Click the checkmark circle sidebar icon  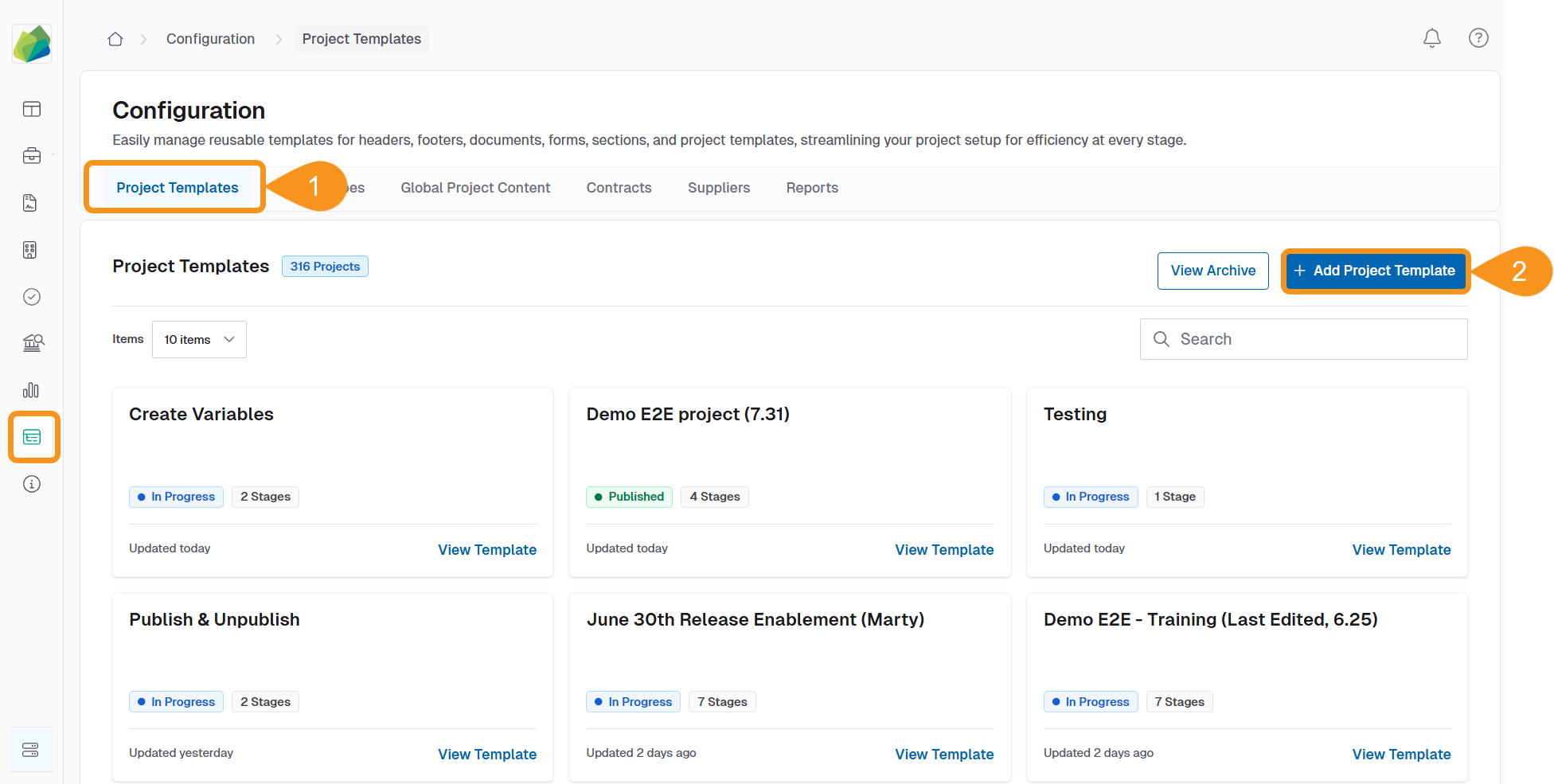coord(32,297)
